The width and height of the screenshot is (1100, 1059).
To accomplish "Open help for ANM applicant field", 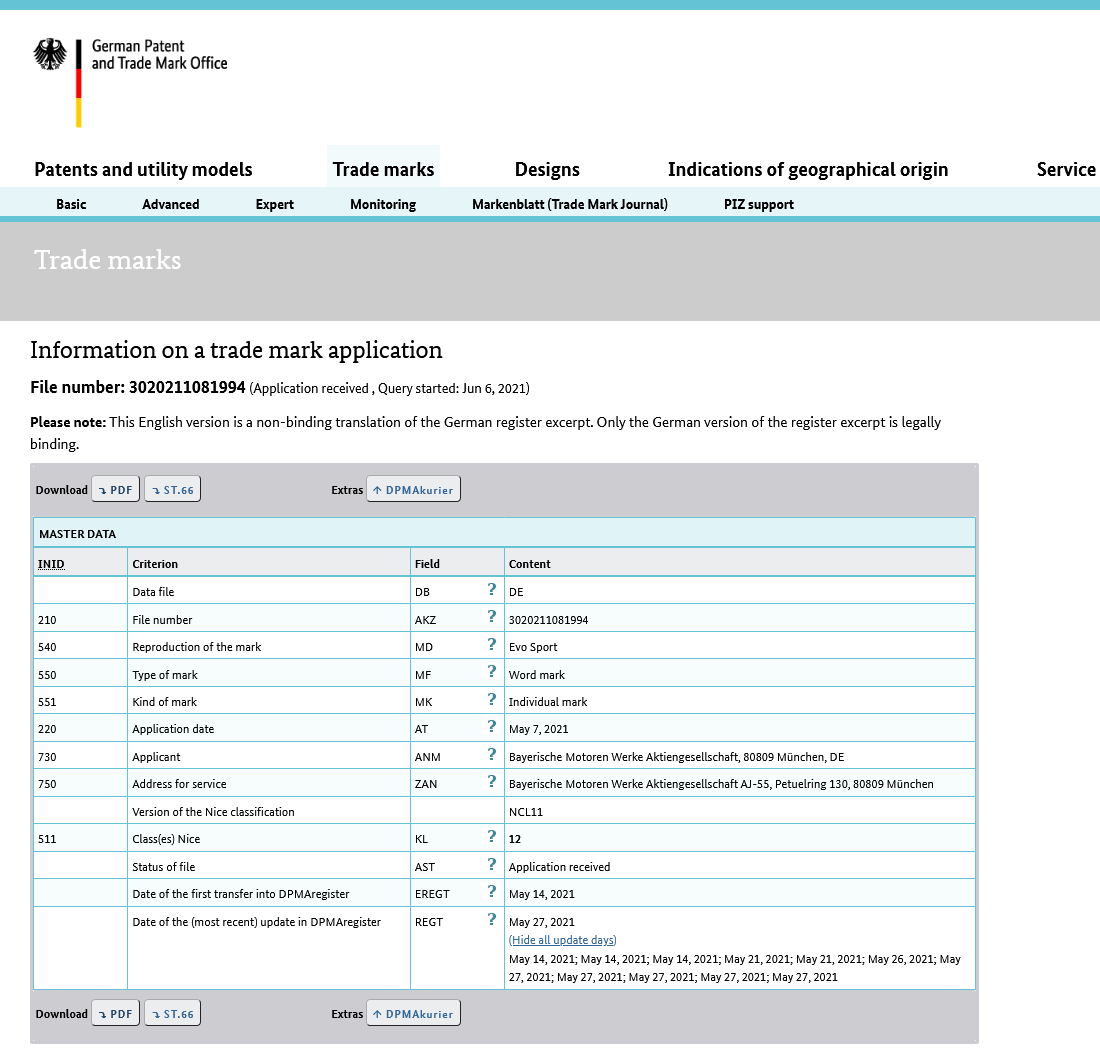I will coord(492,755).
